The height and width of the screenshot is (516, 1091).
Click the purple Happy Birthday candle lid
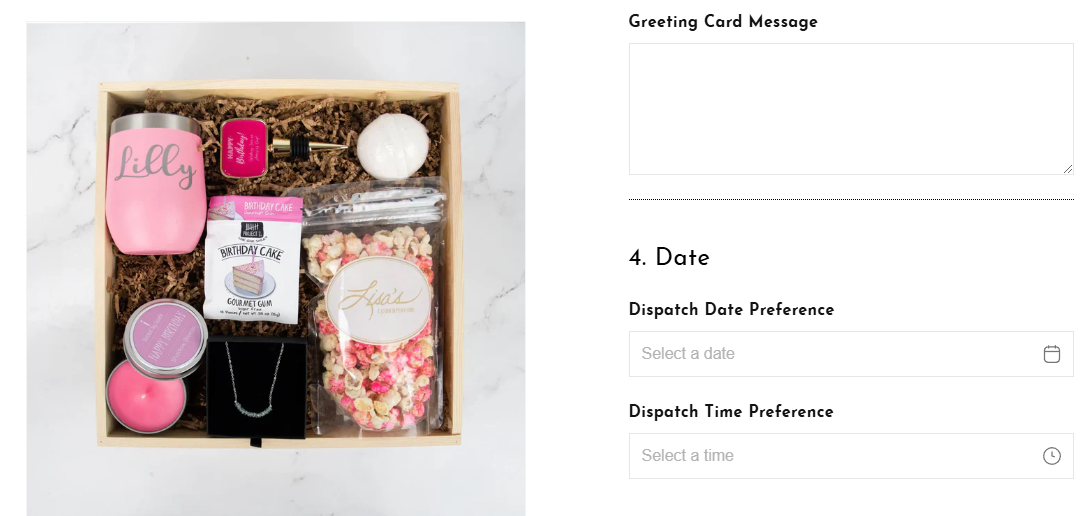pyautogui.click(x=166, y=335)
